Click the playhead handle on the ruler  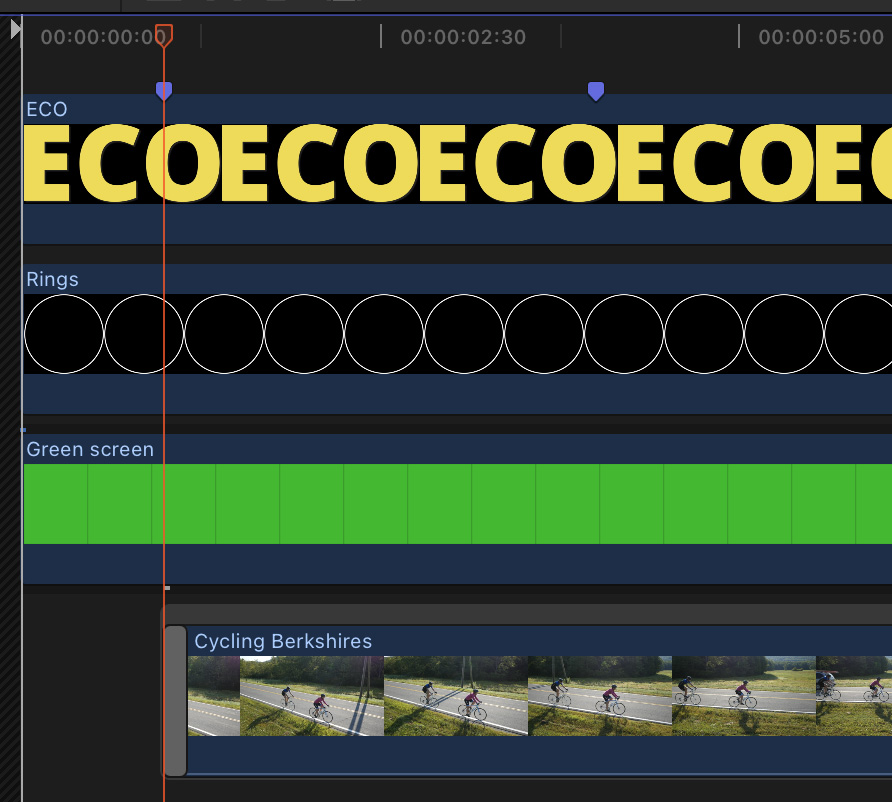(164, 35)
